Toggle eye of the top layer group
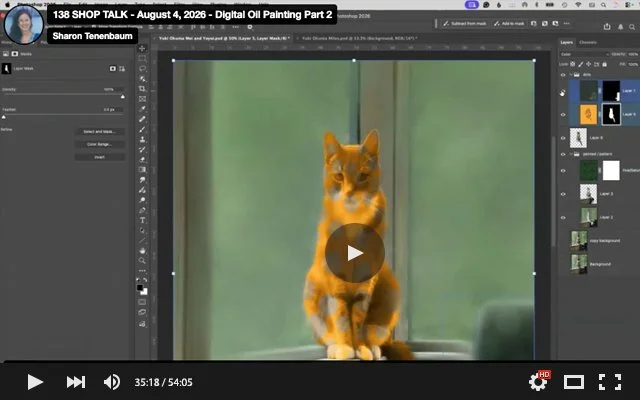This screenshot has width=640, height=400. 563,75
